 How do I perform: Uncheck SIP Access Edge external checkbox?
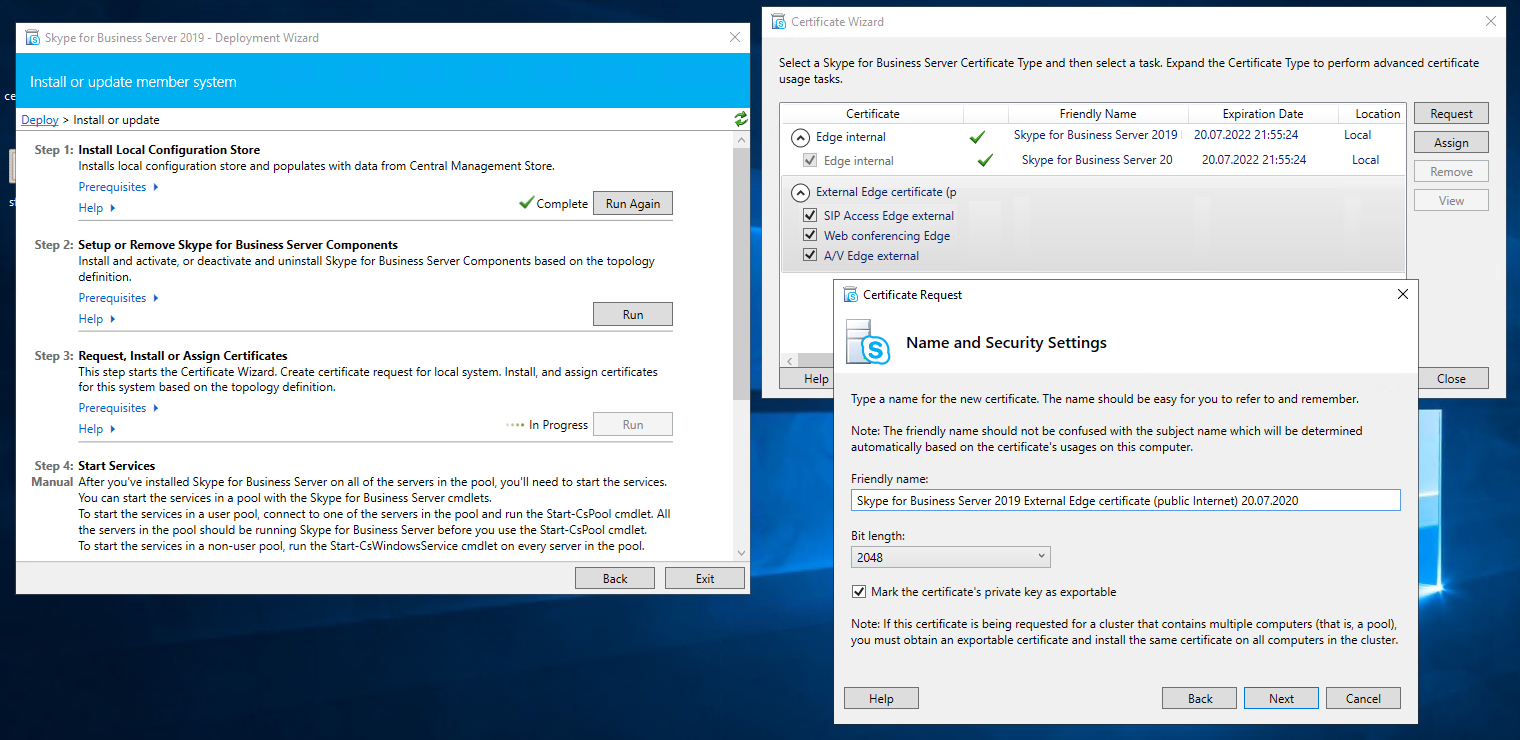point(810,216)
